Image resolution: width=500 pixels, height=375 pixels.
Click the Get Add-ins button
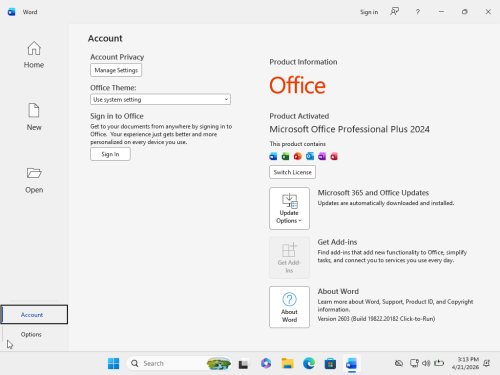(289, 258)
